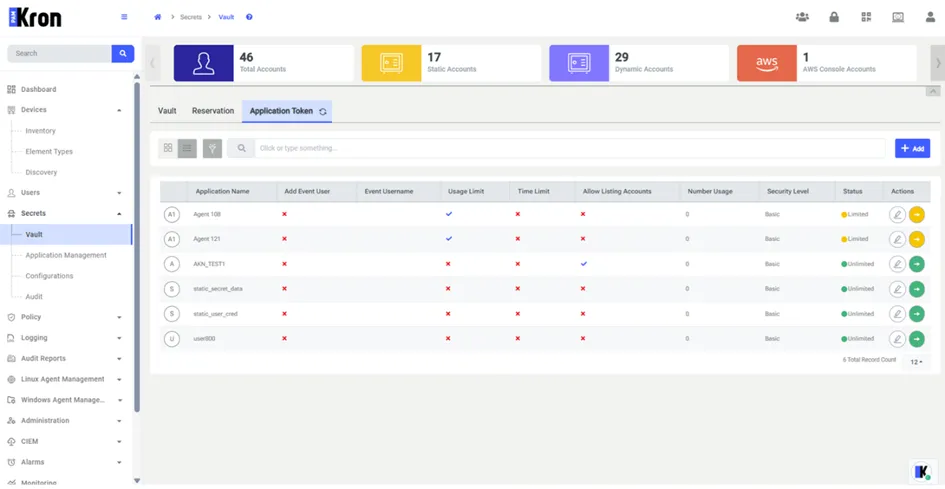Viewport: 945px width, 489px height.
Task: Click the safe/vault icon in the top bar
Action: 898,17
